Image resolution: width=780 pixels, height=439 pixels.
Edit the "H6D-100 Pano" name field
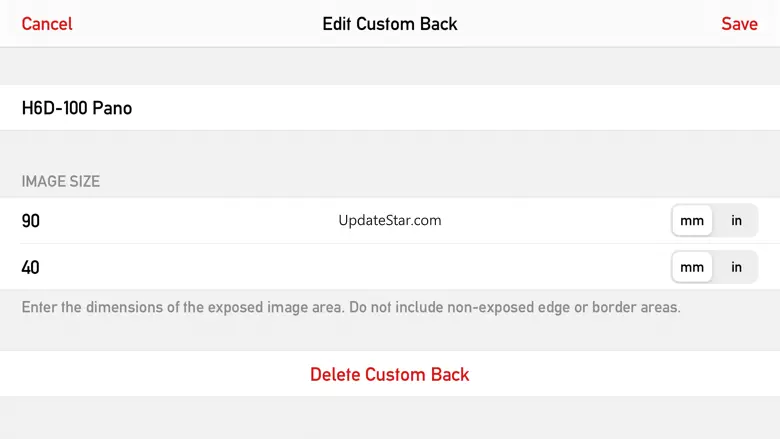(390, 108)
